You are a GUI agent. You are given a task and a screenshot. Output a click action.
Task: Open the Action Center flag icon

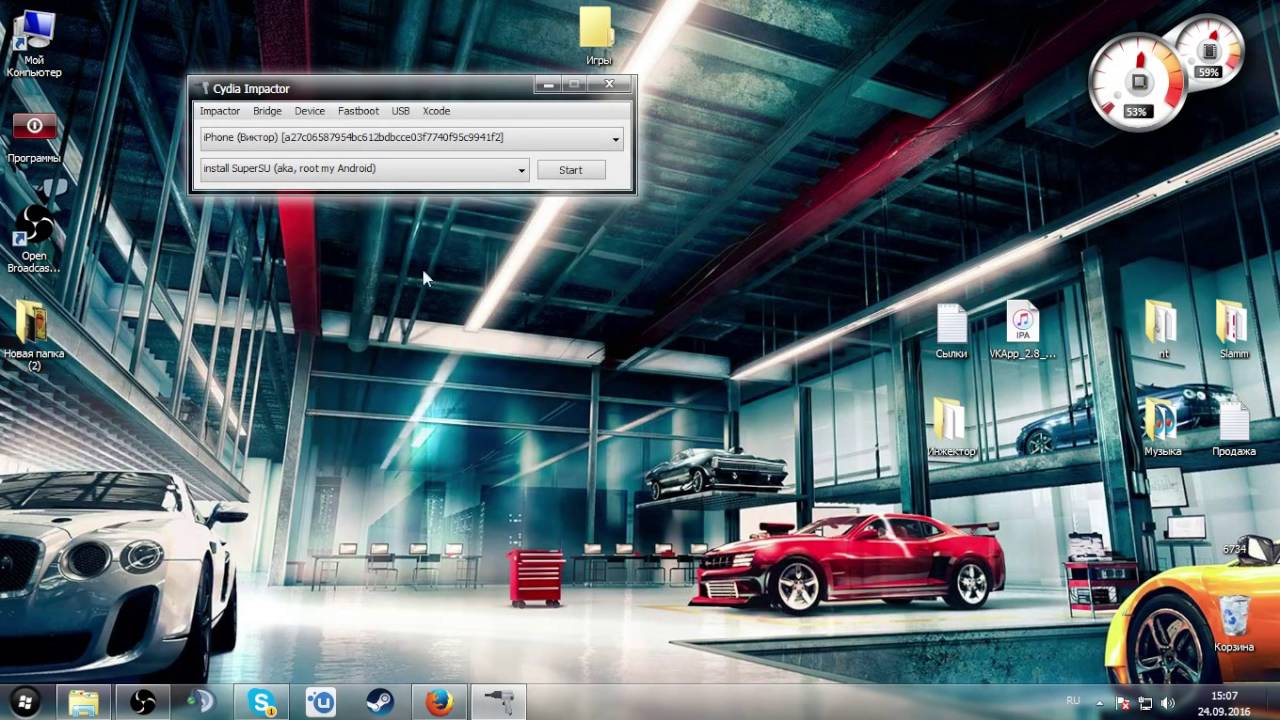pyautogui.click(x=1123, y=703)
